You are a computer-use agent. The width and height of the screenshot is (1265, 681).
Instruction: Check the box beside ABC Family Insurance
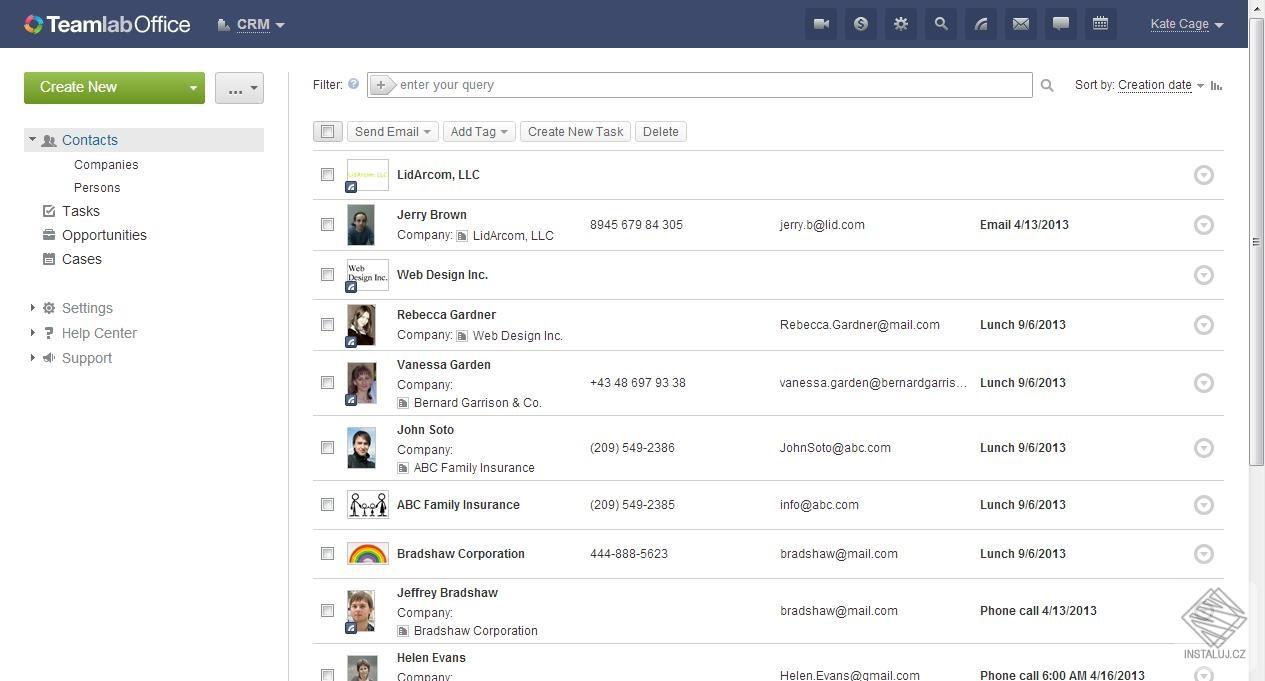[x=327, y=505]
